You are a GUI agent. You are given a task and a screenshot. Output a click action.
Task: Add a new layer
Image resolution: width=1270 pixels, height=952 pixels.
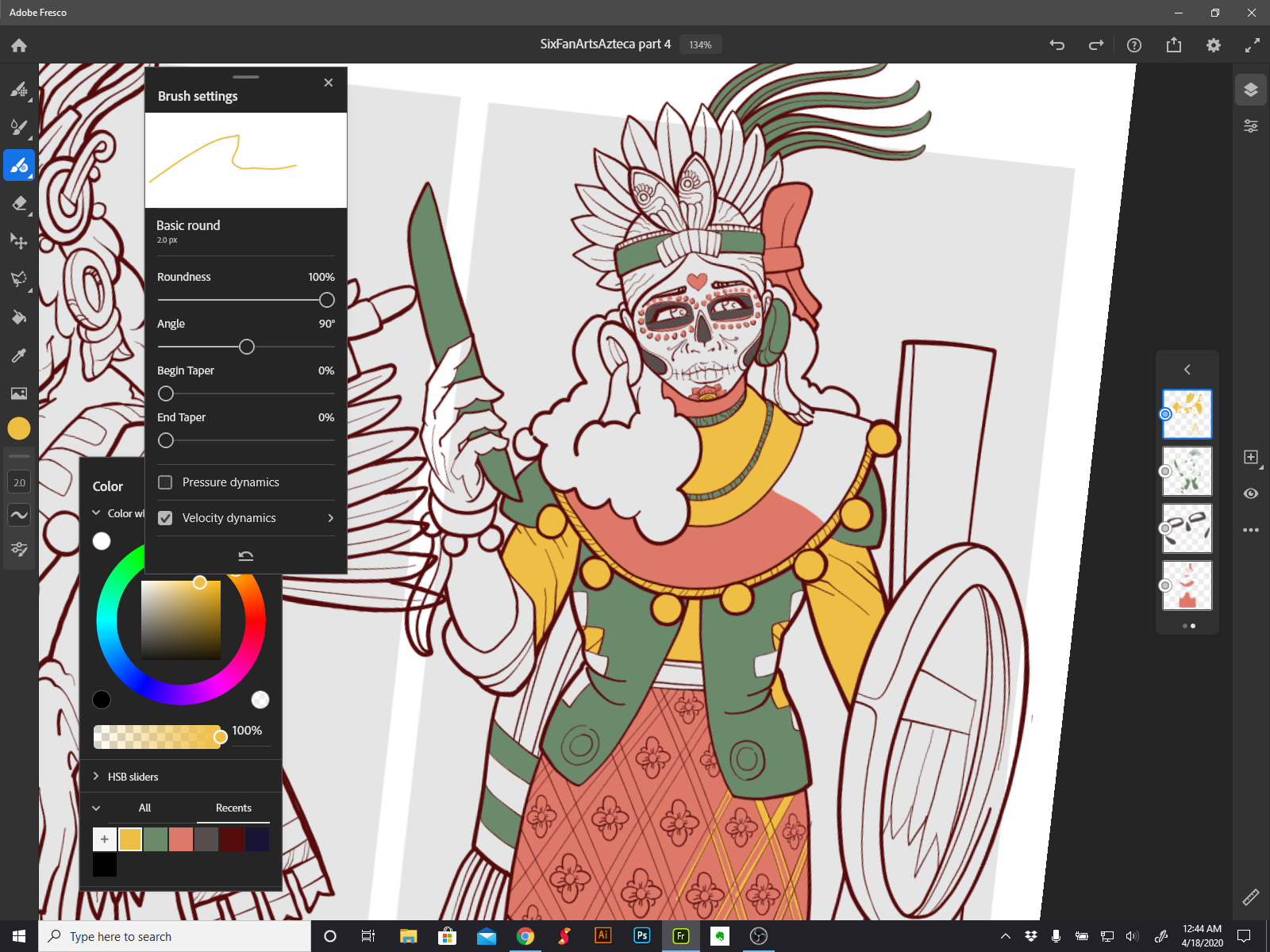pyautogui.click(x=1251, y=457)
